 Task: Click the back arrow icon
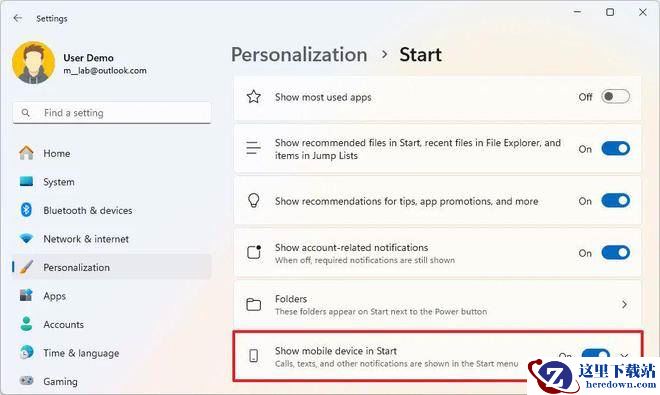(18, 18)
